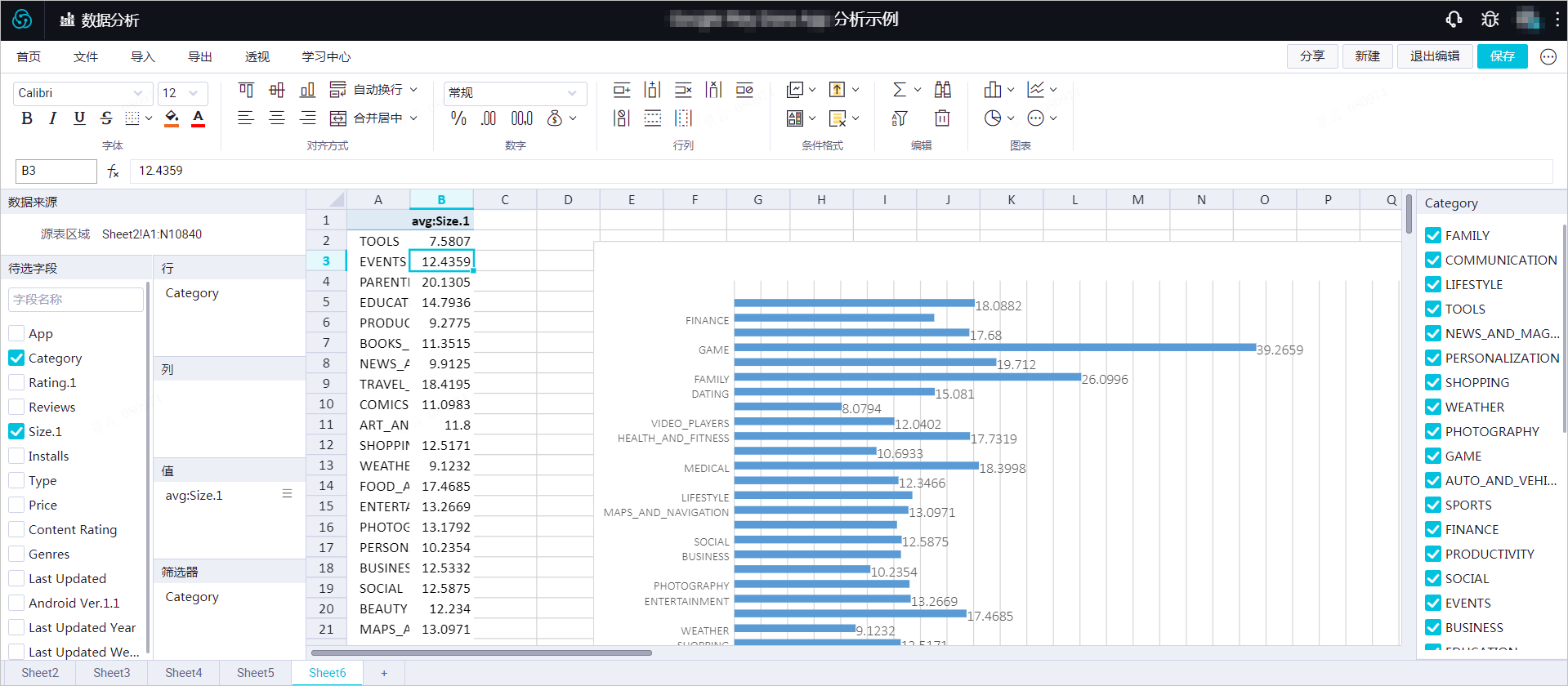Apply strikethrough formatting
This screenshot has width=1568, height=686.
tap(106, 118)
